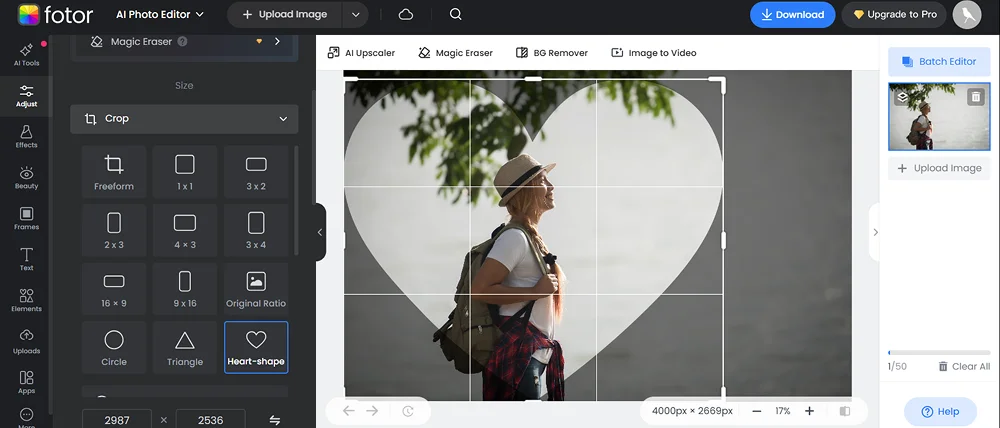Toggle the compare original view icon
The height and width of the screenshot is (428, 1000).
[845, 411]
